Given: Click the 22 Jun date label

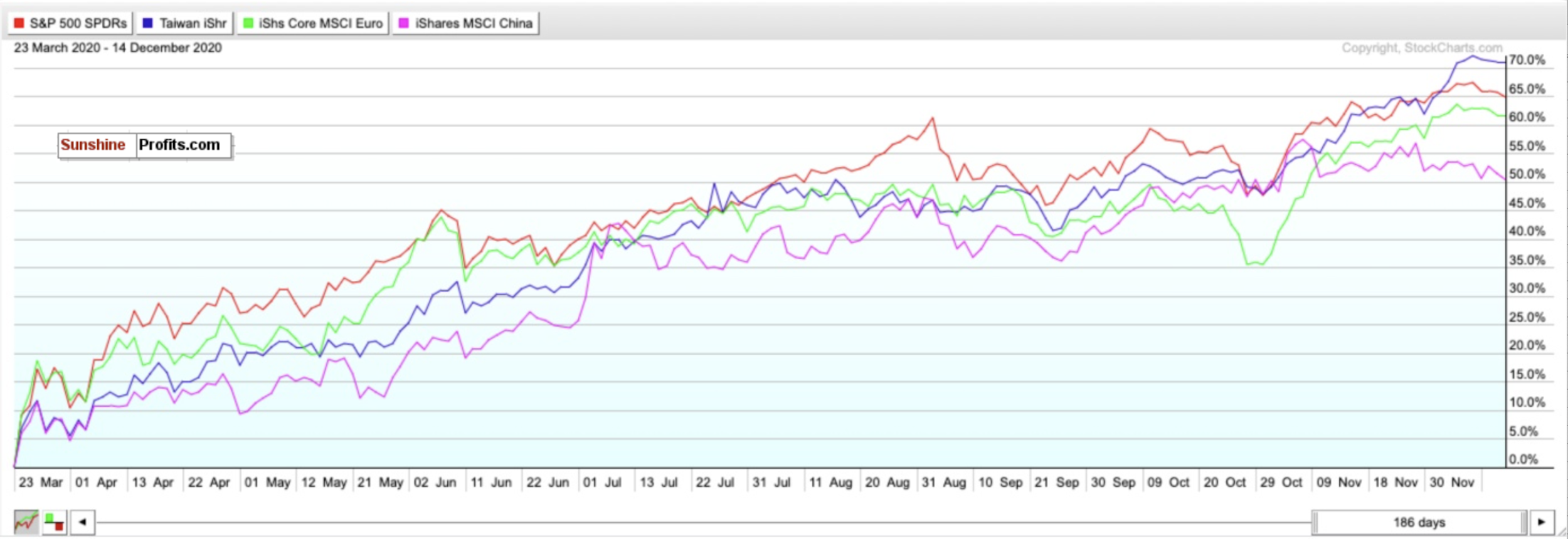Looking at the screenshot, I should pyautogui.click(x=548, y=483).
